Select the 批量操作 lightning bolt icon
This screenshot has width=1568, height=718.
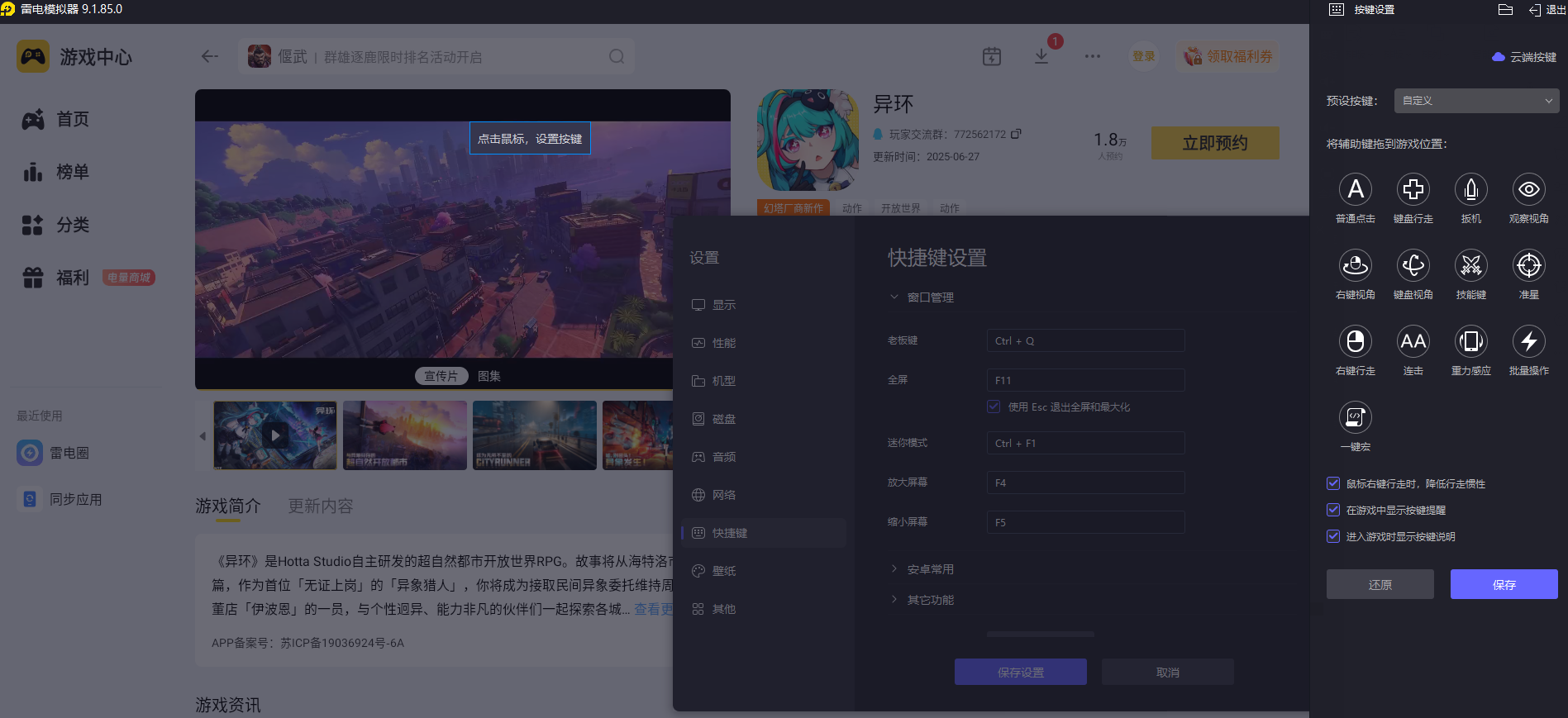coord(1529,341)
